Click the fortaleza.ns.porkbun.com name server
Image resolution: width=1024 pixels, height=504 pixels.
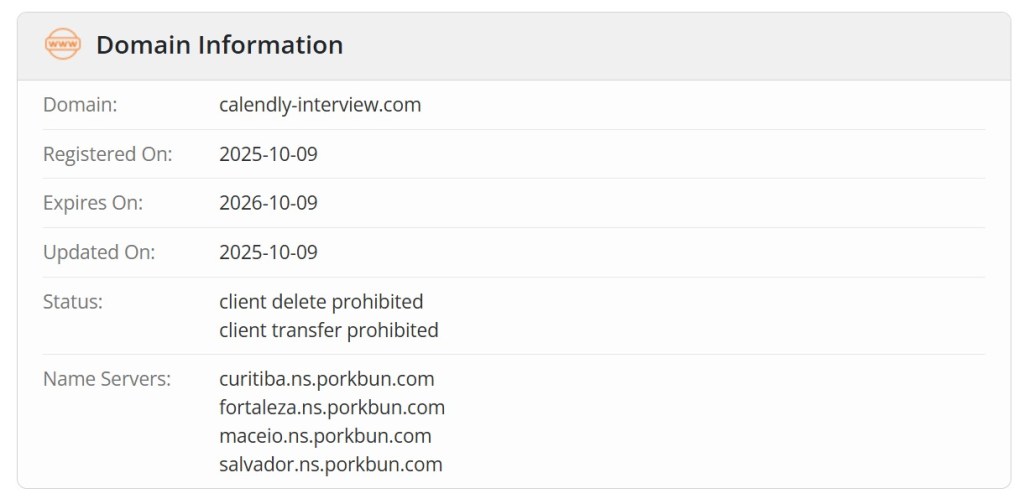(x=331, y=407)
